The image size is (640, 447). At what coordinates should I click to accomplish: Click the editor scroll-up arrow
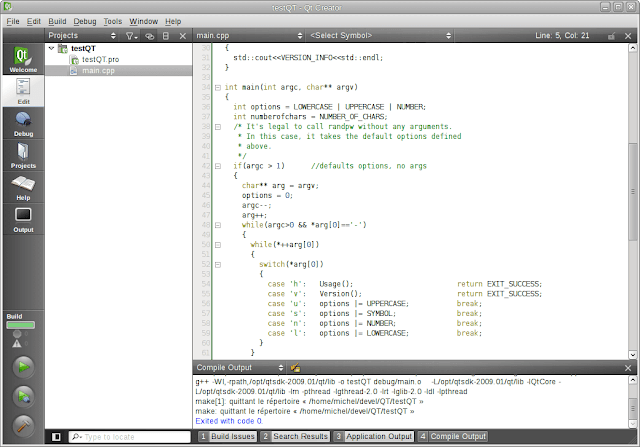pos(633,48)
